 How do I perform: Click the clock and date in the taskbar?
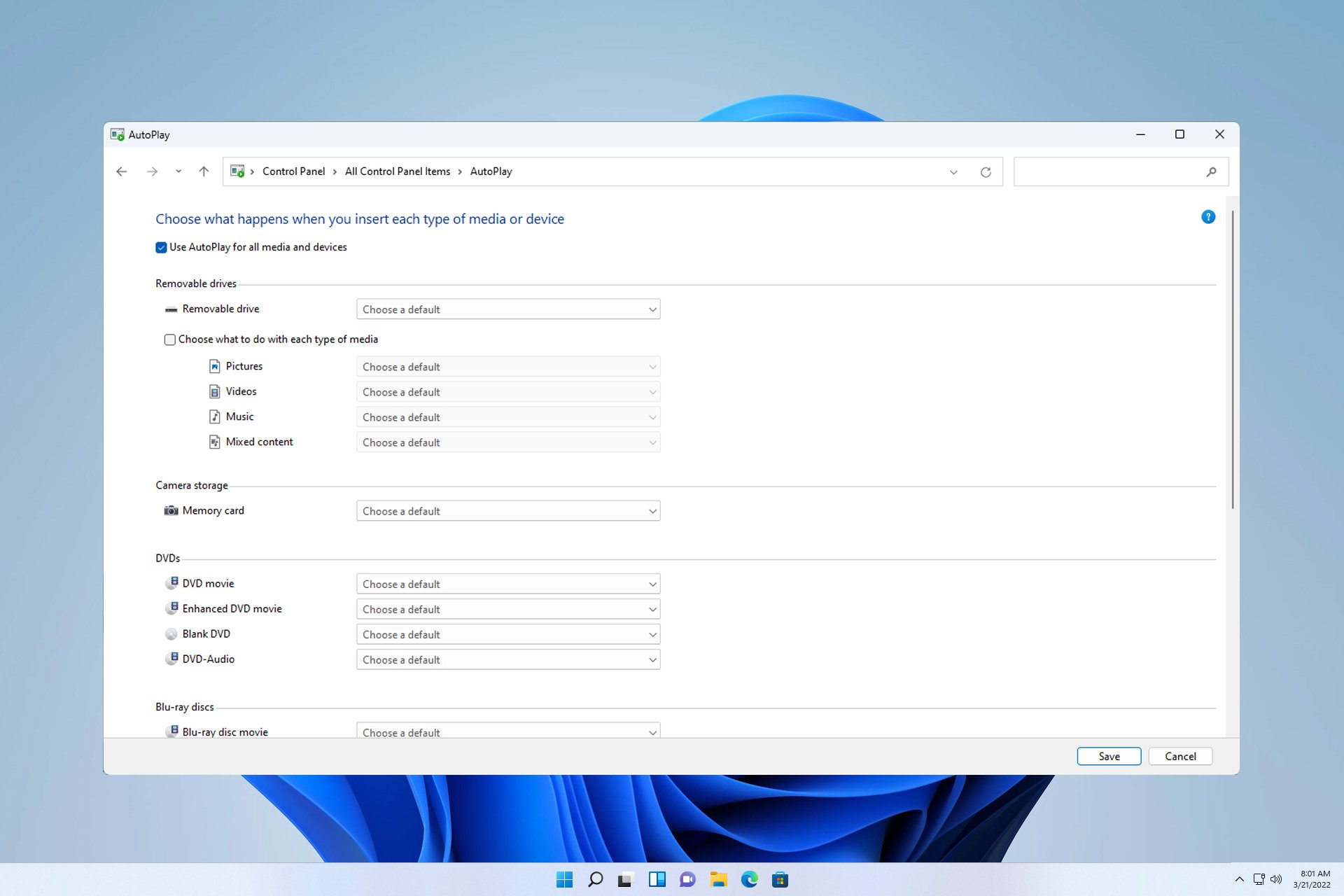tap(1312, 879)
